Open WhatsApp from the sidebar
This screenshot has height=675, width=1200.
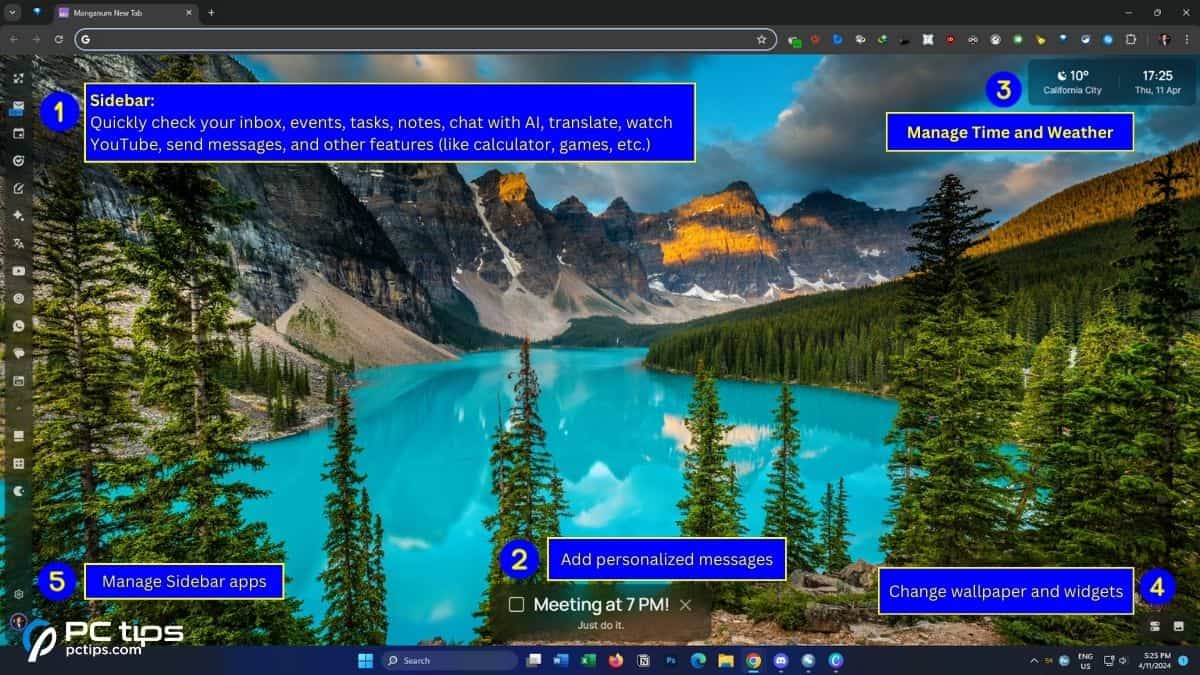click(18, 325)
